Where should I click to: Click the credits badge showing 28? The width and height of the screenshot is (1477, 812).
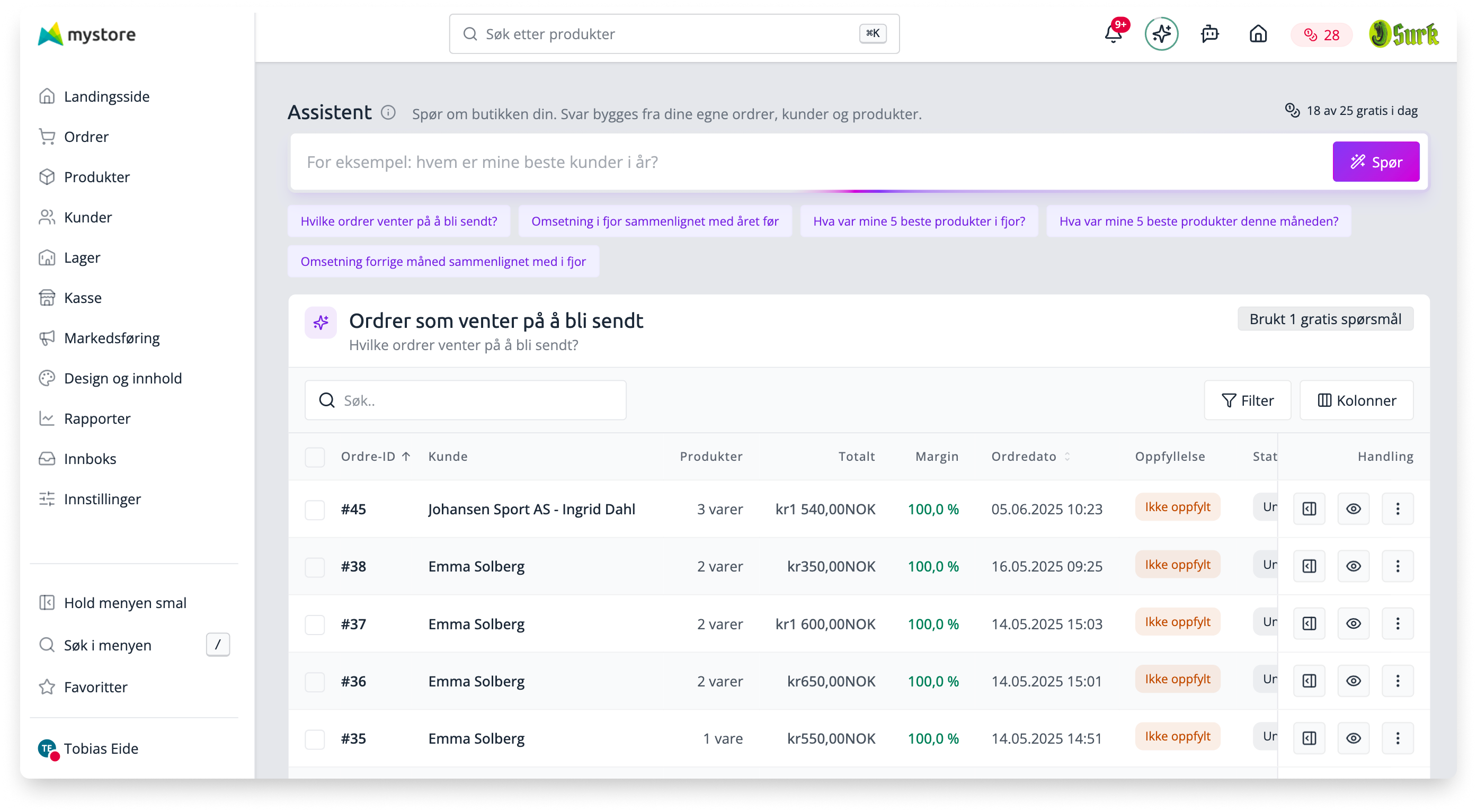point(1321,35)
